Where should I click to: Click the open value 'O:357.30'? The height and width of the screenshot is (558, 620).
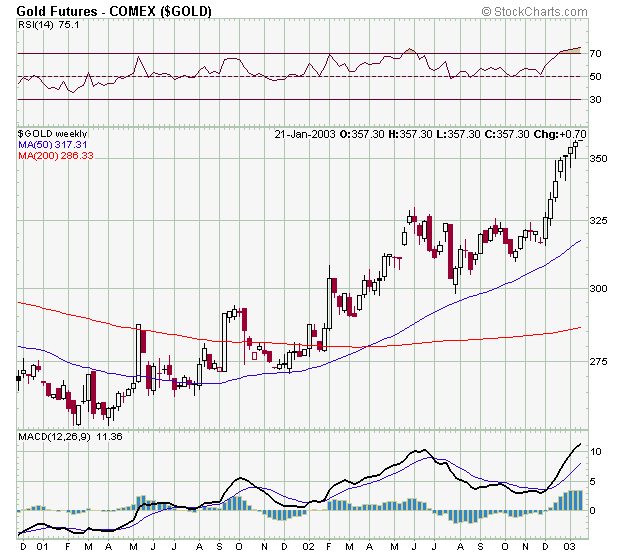[x=362, y=134]
